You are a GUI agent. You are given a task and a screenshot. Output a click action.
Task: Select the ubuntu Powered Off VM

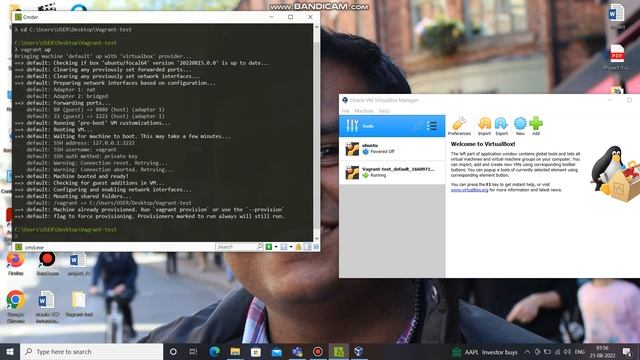[x=392, y=149]
